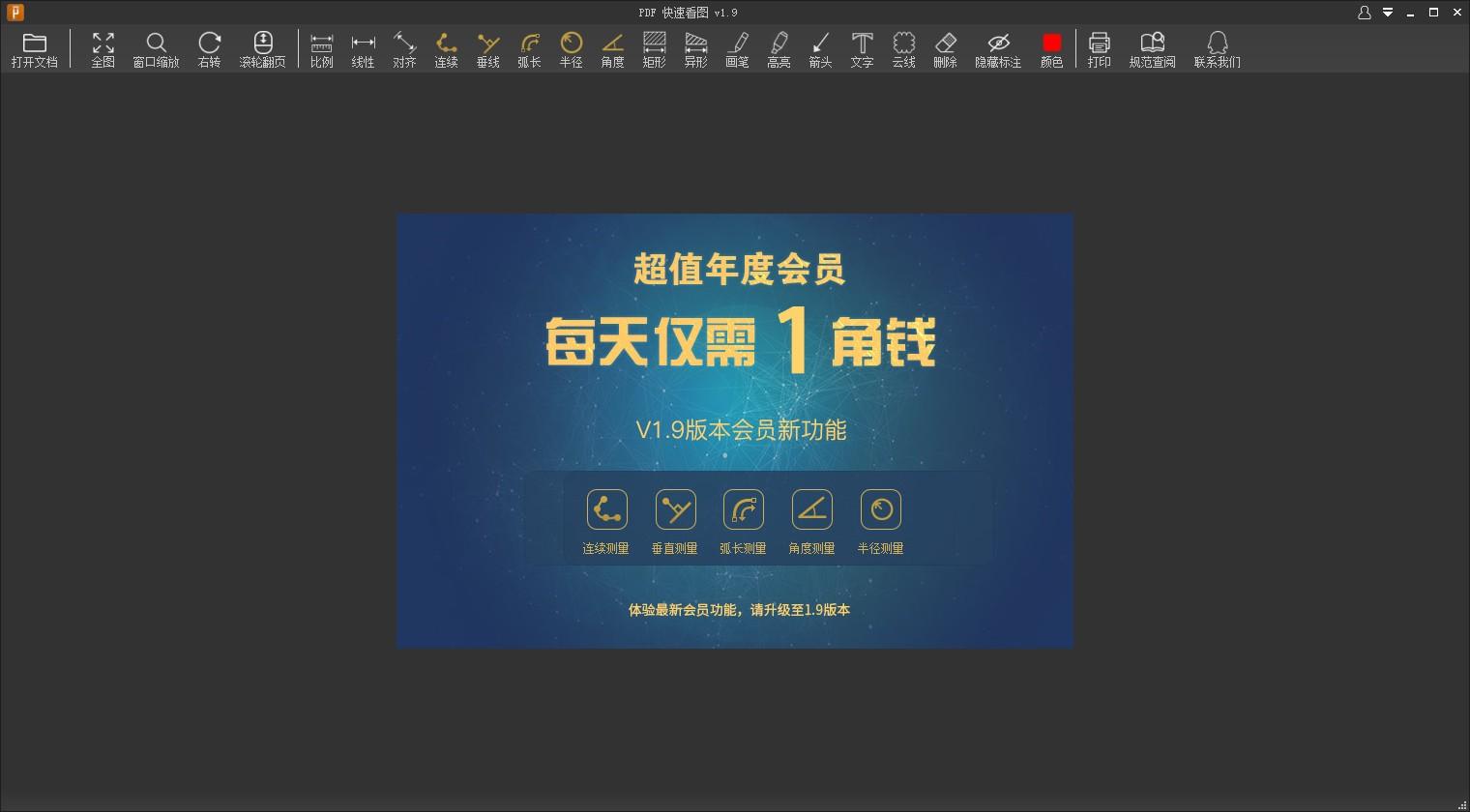1470x812 pixels.
Task: Click the 半径测量 feature icon in banner
Action: pyautogui.click(x=880, y=509)
